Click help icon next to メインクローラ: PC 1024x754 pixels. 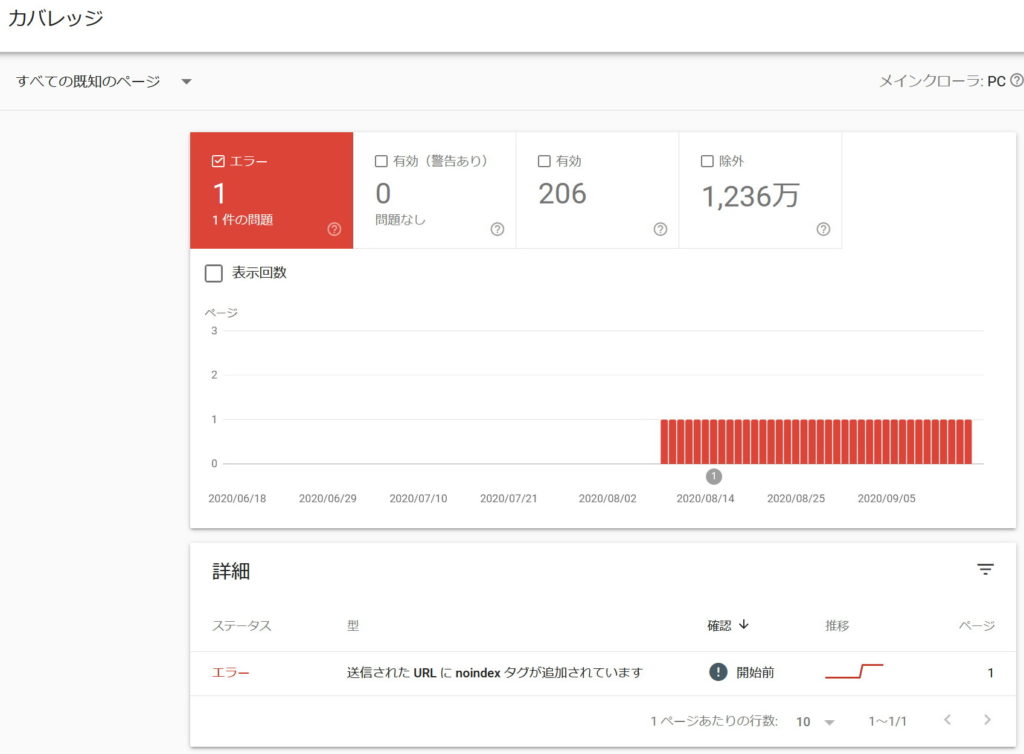click(x=1016, y=81)
